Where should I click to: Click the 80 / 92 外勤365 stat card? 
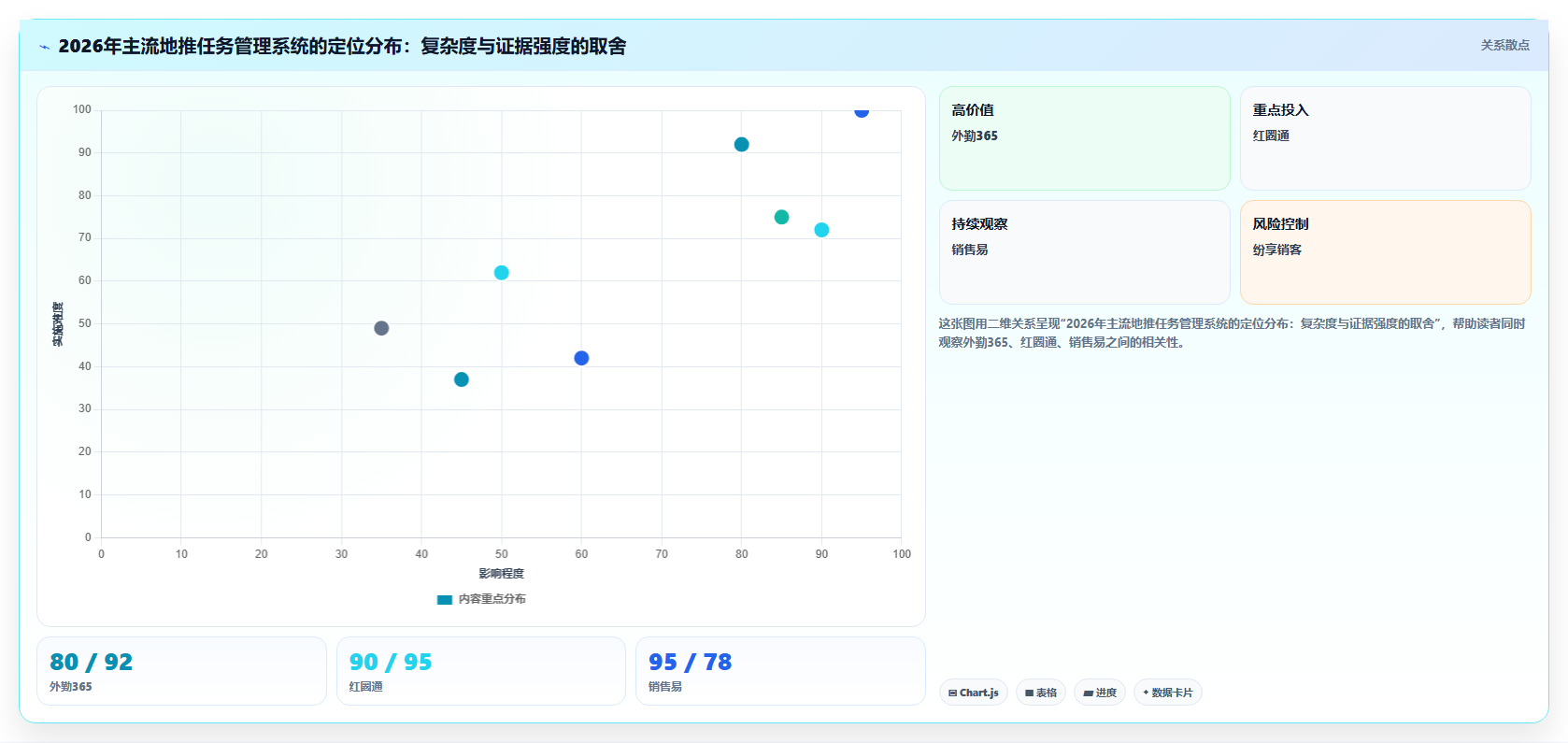click(181, 671)
